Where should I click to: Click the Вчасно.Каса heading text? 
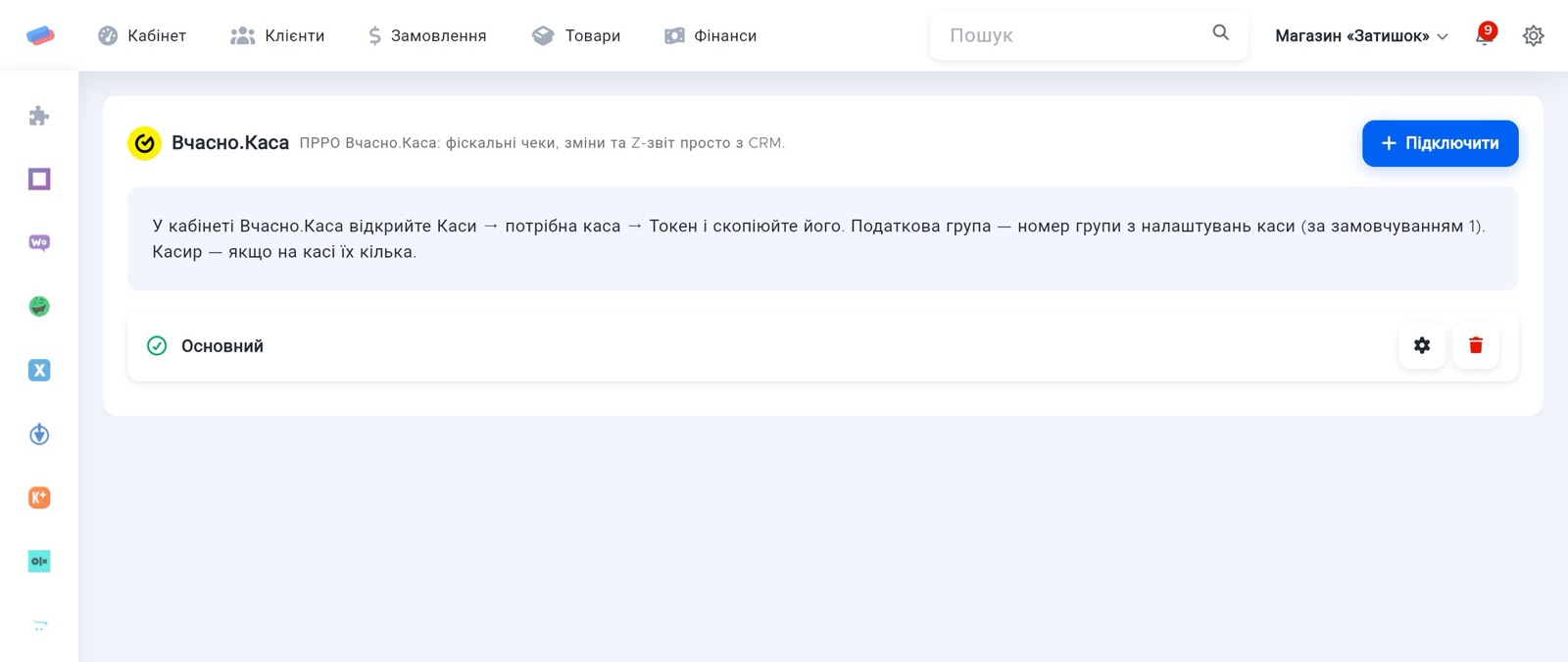point(230,143)
